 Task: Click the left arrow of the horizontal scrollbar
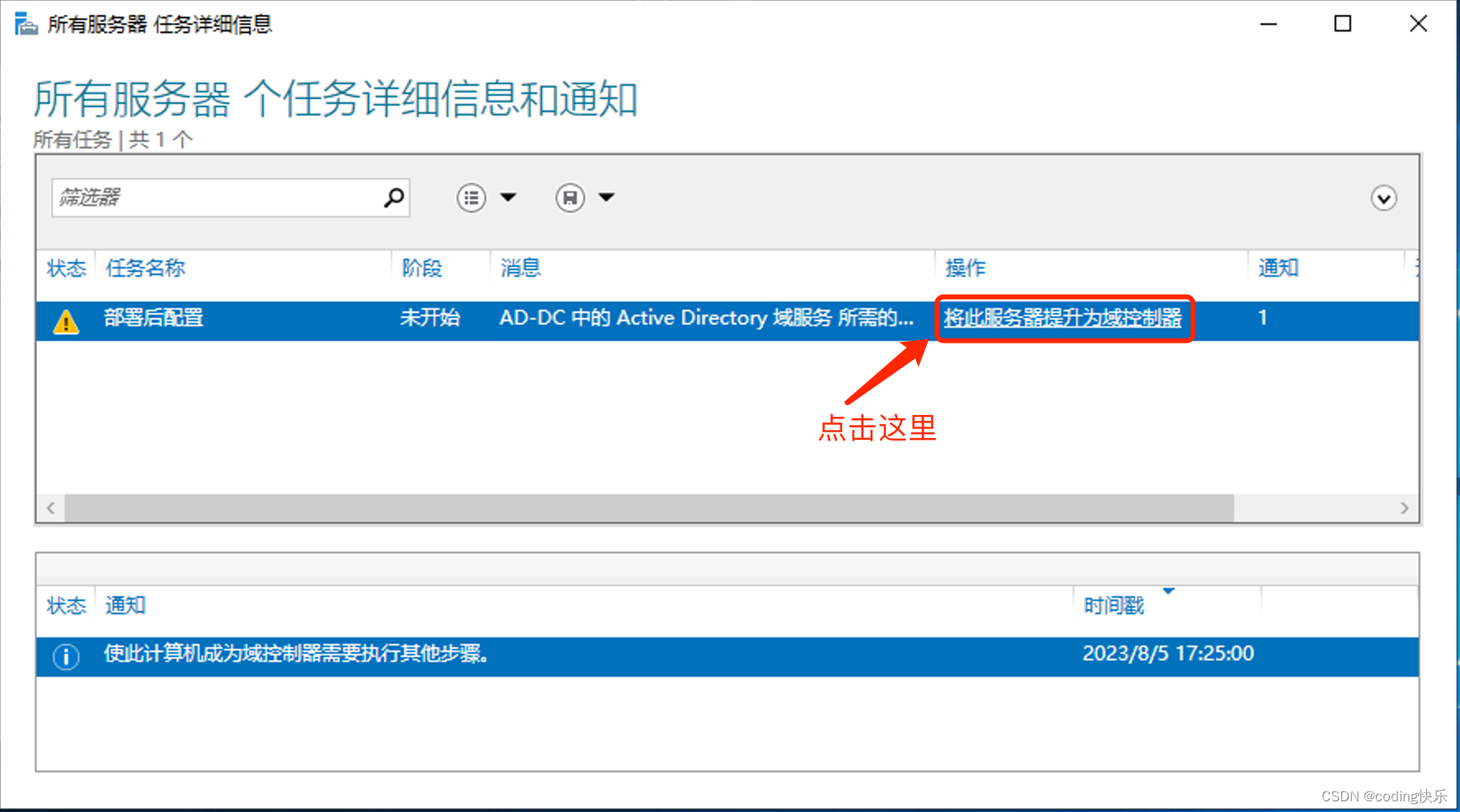50,508
